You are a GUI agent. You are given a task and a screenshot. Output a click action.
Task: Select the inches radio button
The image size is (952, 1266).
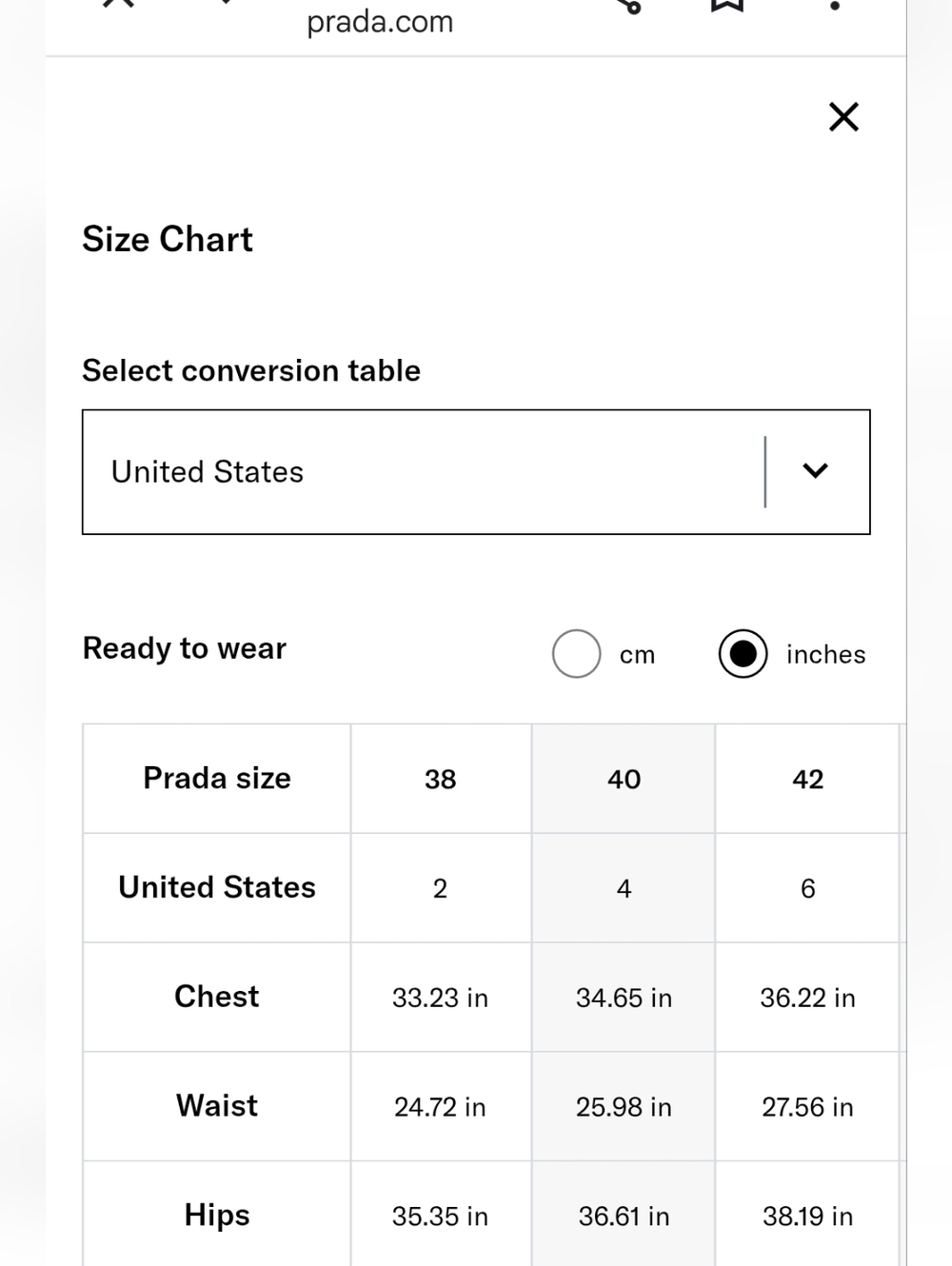click(x=743, y=654)
